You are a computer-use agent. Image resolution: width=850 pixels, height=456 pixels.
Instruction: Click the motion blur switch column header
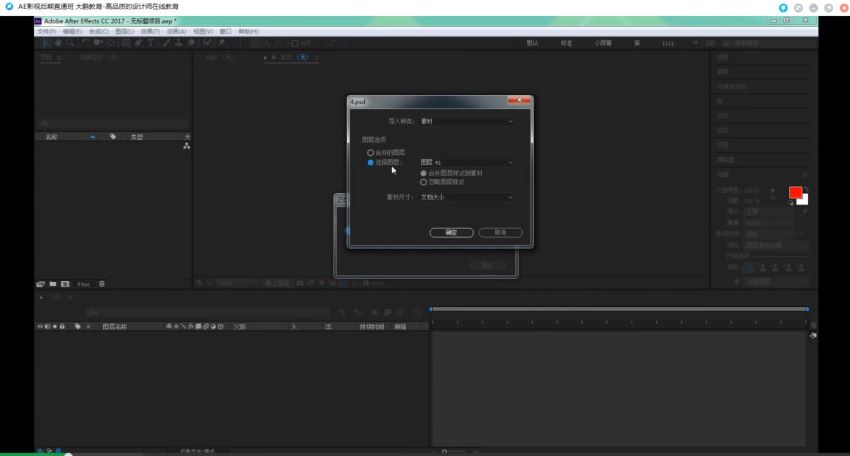click(205, 326)
